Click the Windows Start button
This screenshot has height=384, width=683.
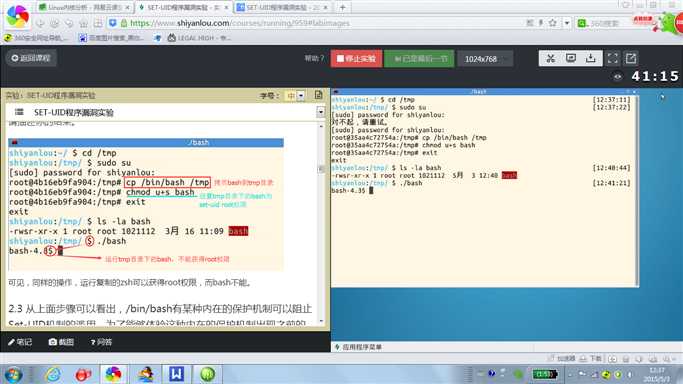click(x=13, y=374)
